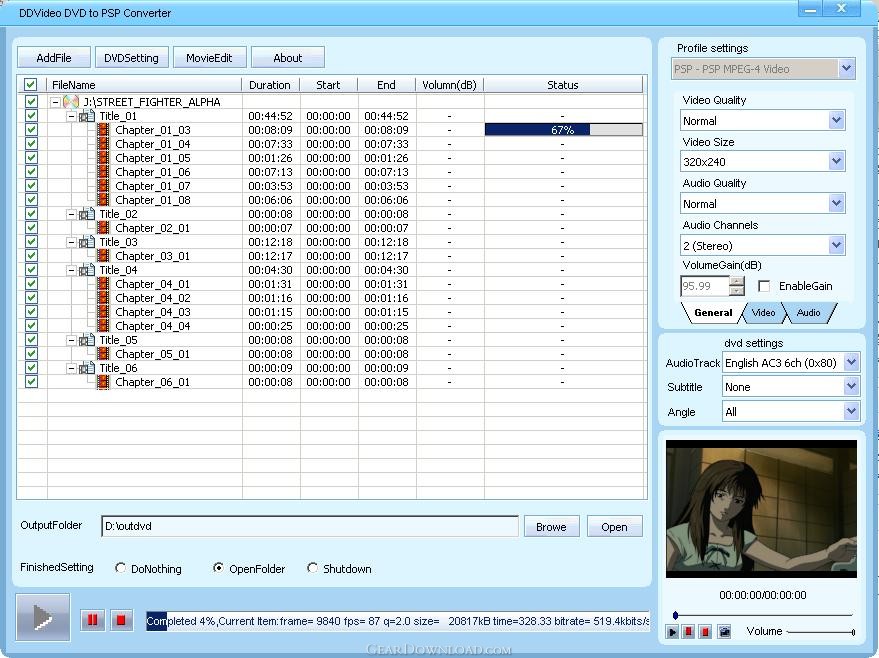The width and height of the screenshot is (879, 658).
Task: Open the Audio Quality dropdown
Action: (x=836, y=203)
